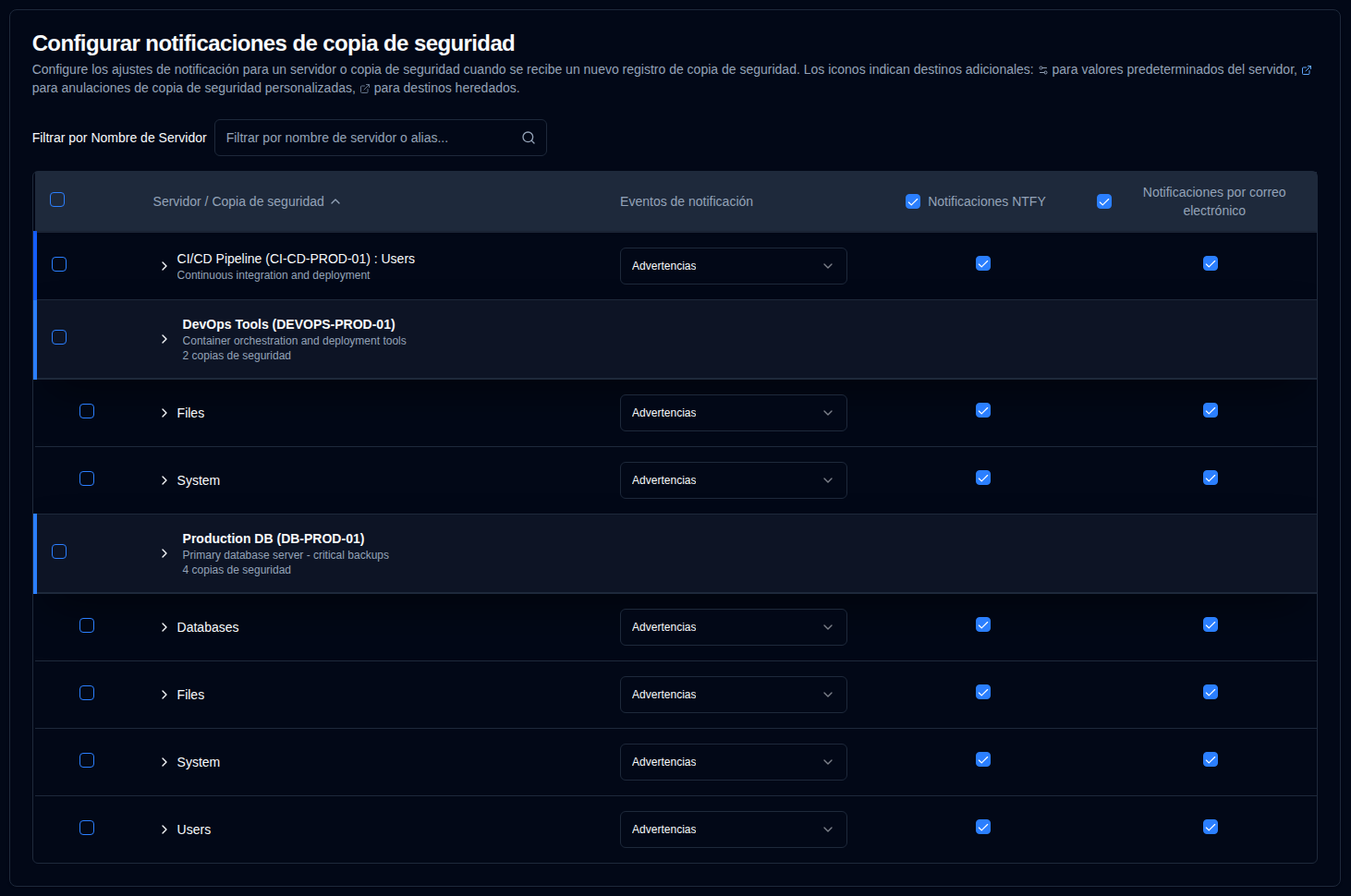Select the DevOps Tools server checkbox
The height and width of the screenshot is (896, 1351).
click(x=59, y=337)
